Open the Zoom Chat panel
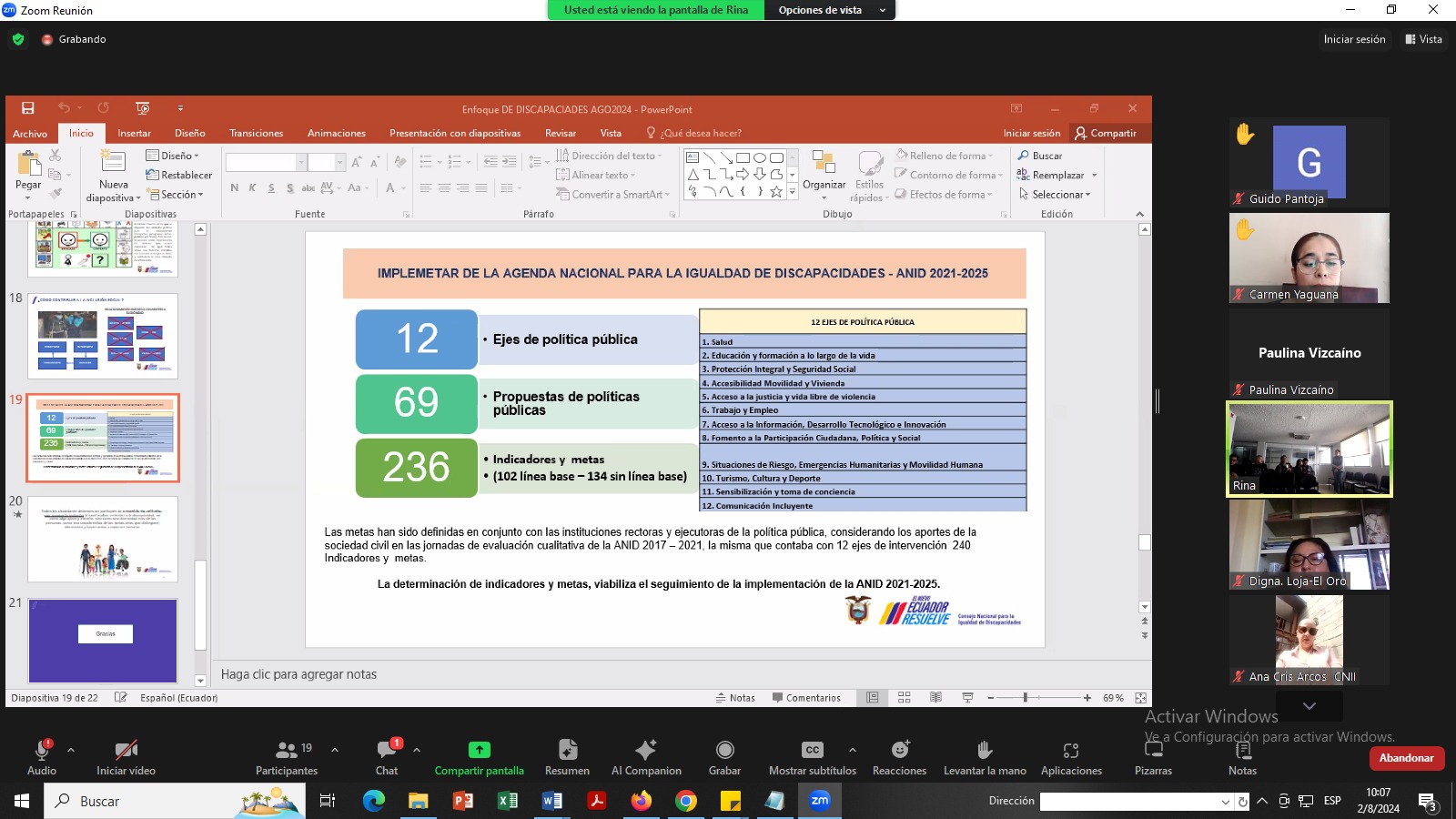 (387, 756)
